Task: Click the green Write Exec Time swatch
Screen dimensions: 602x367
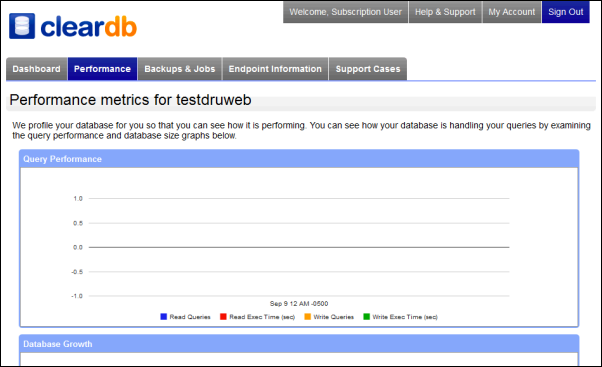Action: tap(367, 317)
